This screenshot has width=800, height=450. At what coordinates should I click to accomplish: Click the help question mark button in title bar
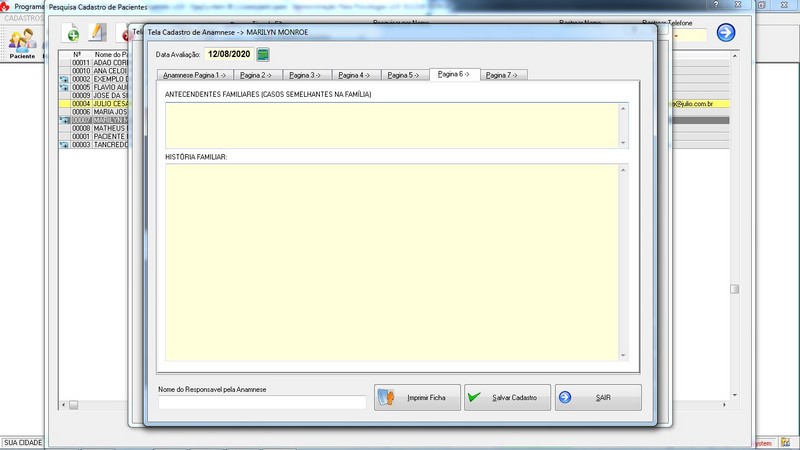coord(716,4)
